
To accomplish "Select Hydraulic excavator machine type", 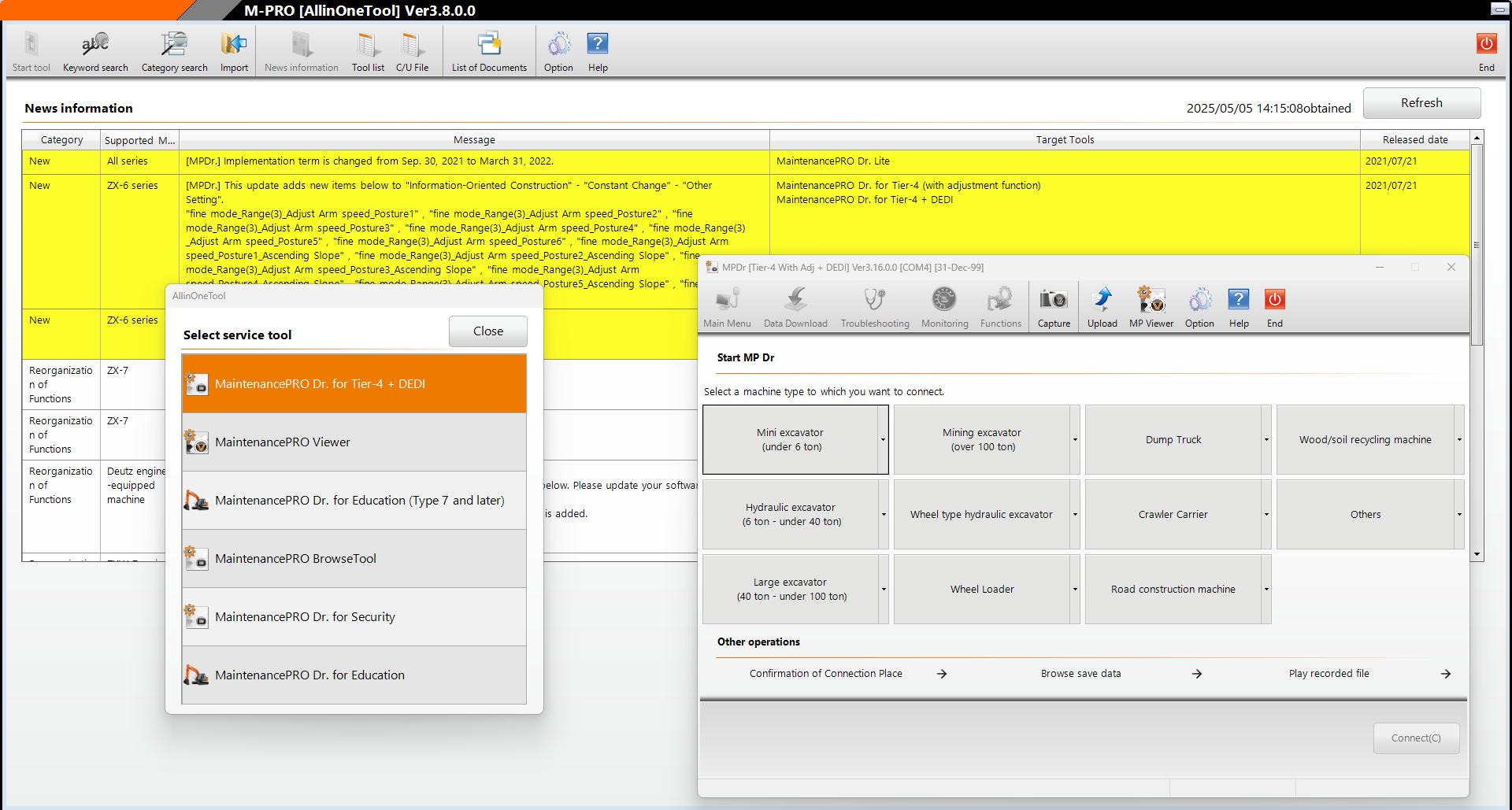I will point(791,515).
